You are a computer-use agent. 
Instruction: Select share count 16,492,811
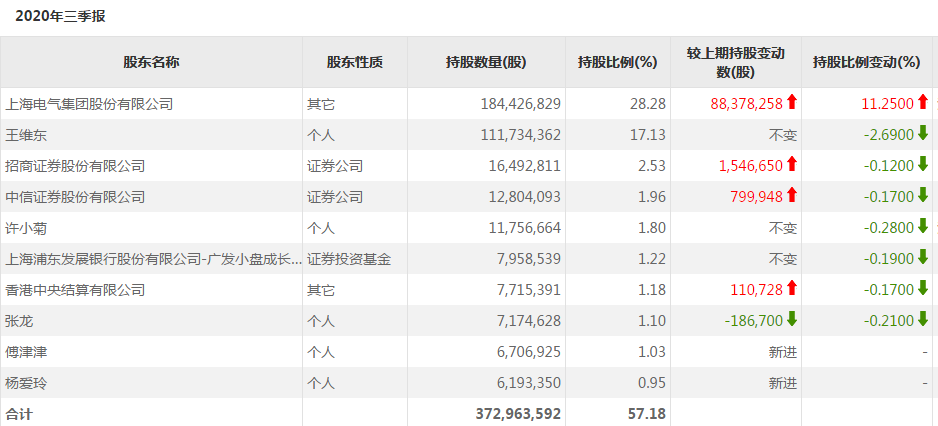[524, 166]
